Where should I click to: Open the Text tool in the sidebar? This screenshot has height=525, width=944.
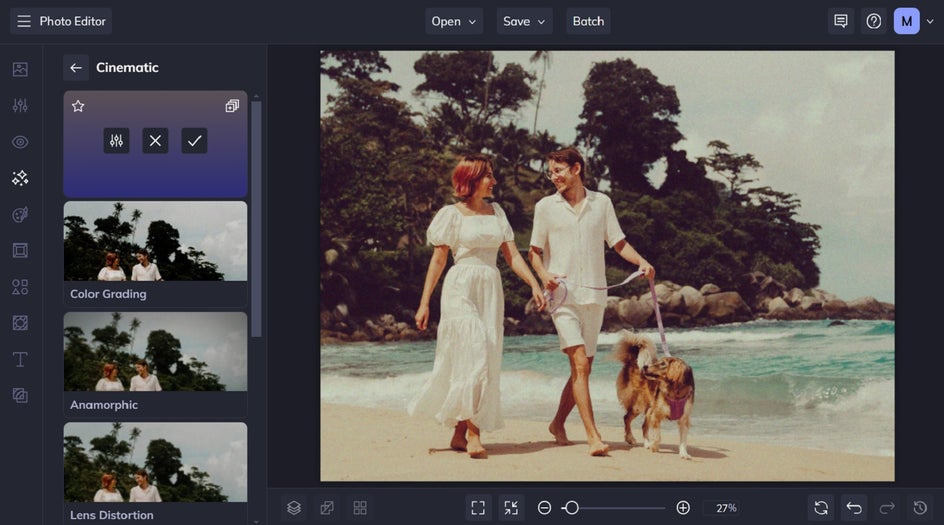tap(20, 359)
